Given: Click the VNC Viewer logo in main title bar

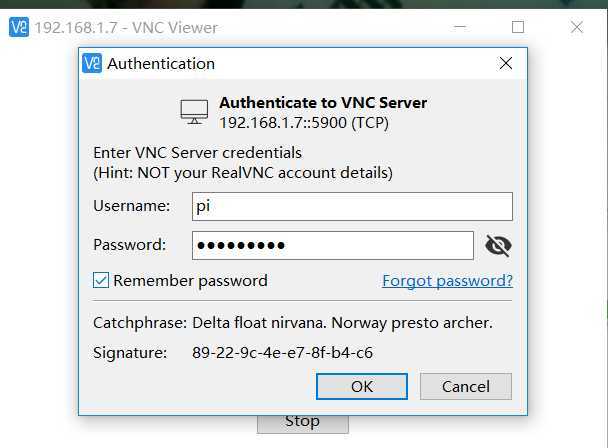Looking at the screenshot, I should pos(18,28).
